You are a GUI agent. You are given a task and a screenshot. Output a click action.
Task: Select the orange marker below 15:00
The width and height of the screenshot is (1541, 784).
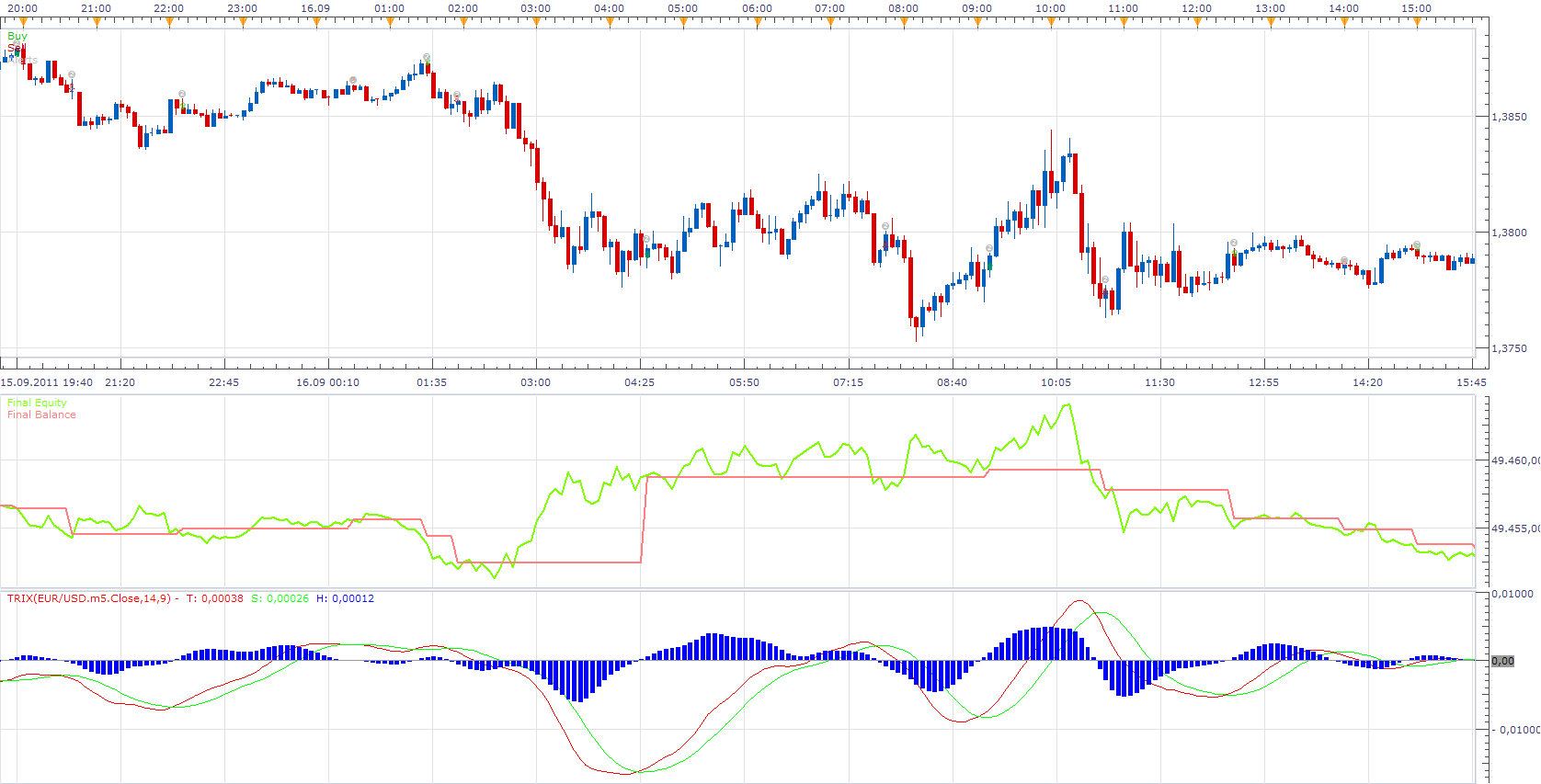pos(1417,22)
